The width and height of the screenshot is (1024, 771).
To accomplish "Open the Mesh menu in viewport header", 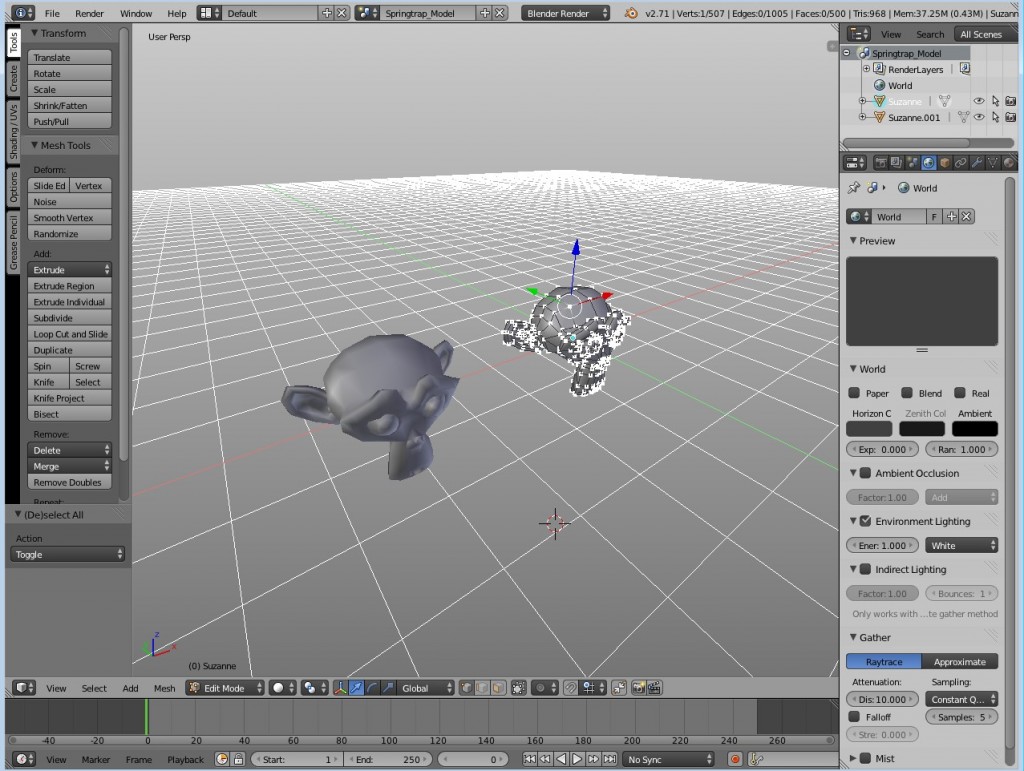I will point(164,688).
